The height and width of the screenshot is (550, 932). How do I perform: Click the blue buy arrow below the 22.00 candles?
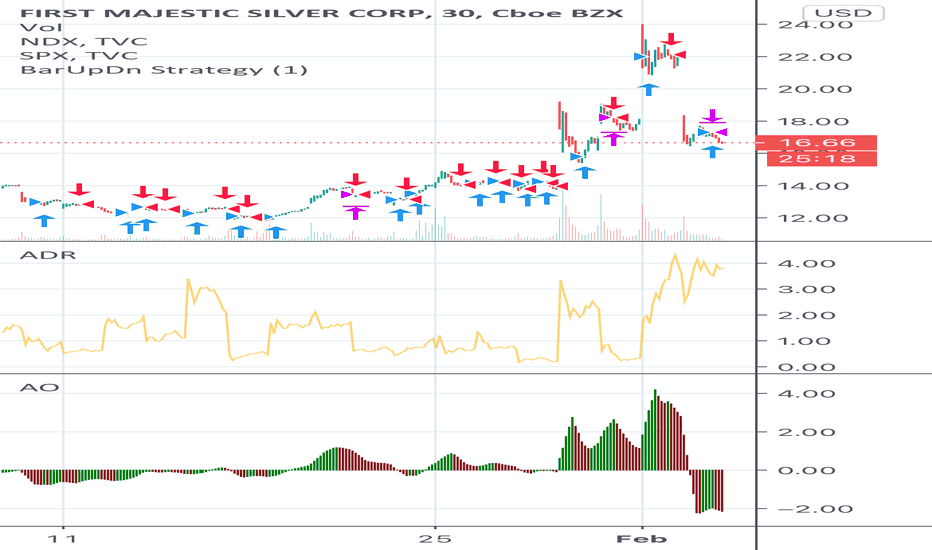(648, 89)
